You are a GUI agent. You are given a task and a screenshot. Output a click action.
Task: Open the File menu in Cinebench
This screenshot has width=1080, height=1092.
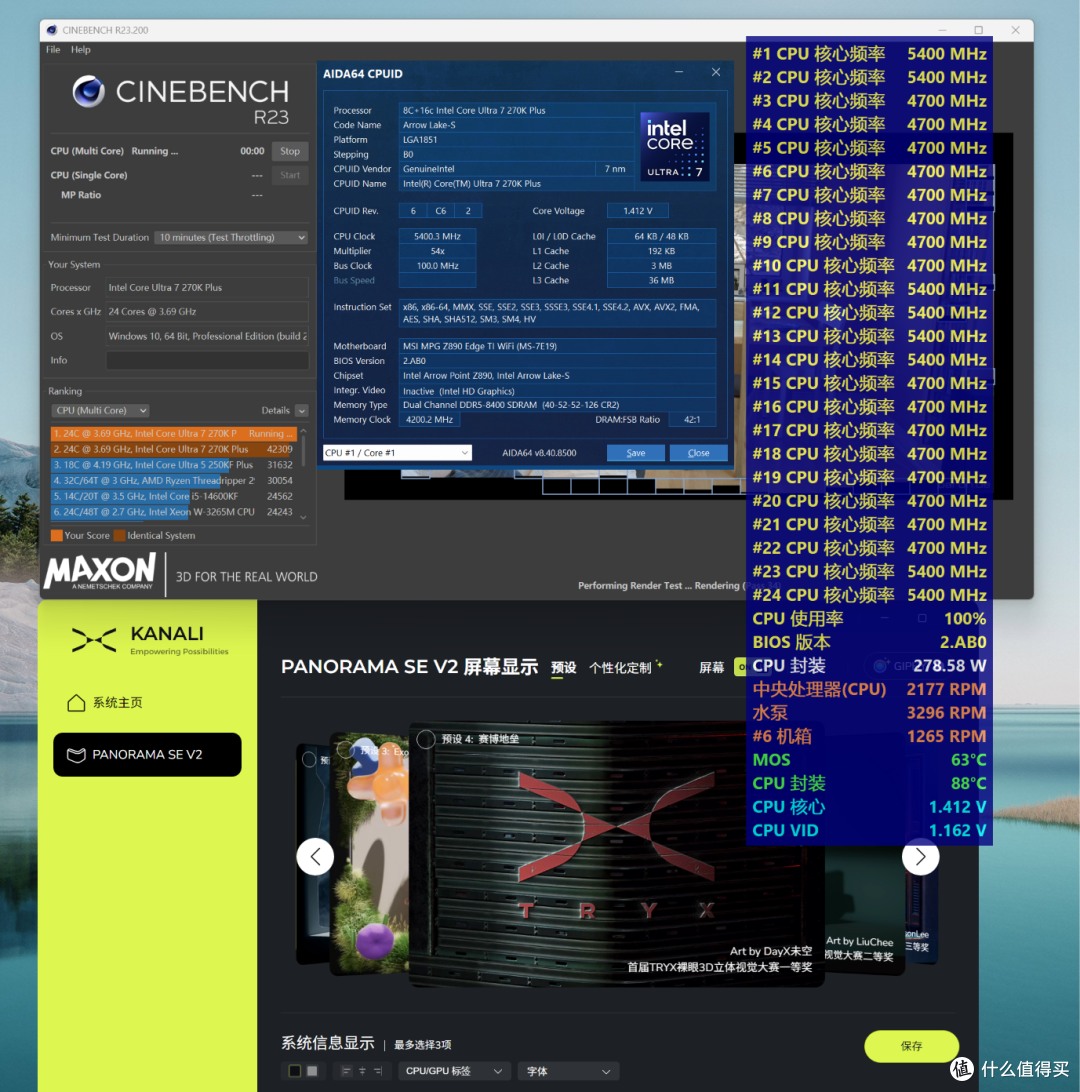coord(53,49)
